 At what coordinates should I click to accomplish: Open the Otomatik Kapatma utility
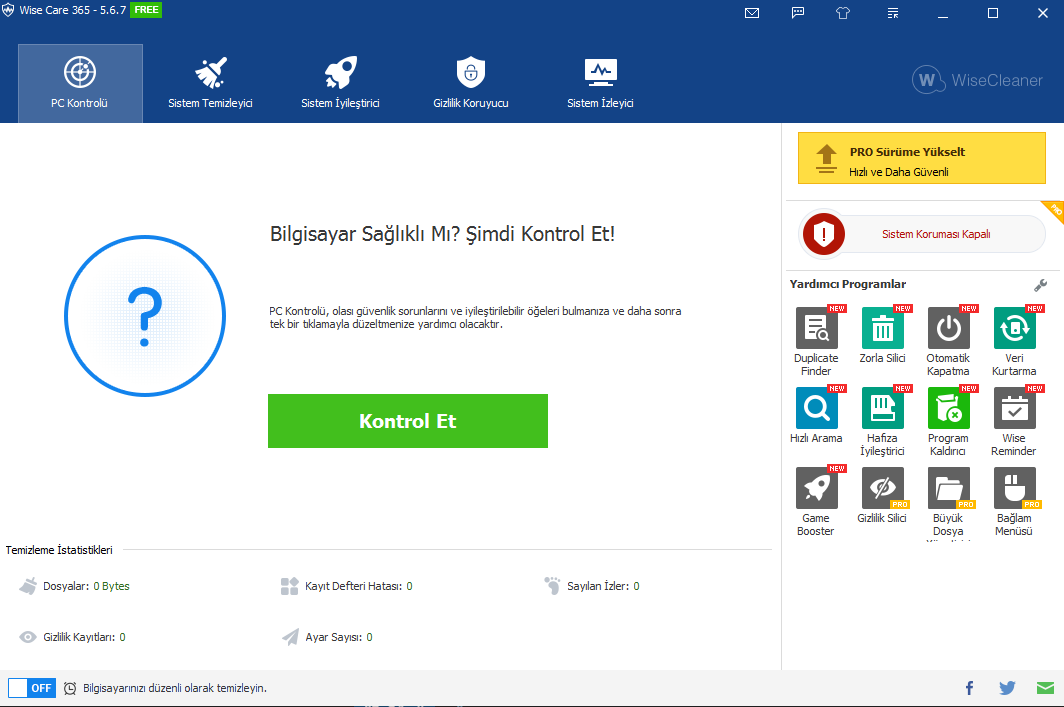pyautogui.click(x=948, y=342)
